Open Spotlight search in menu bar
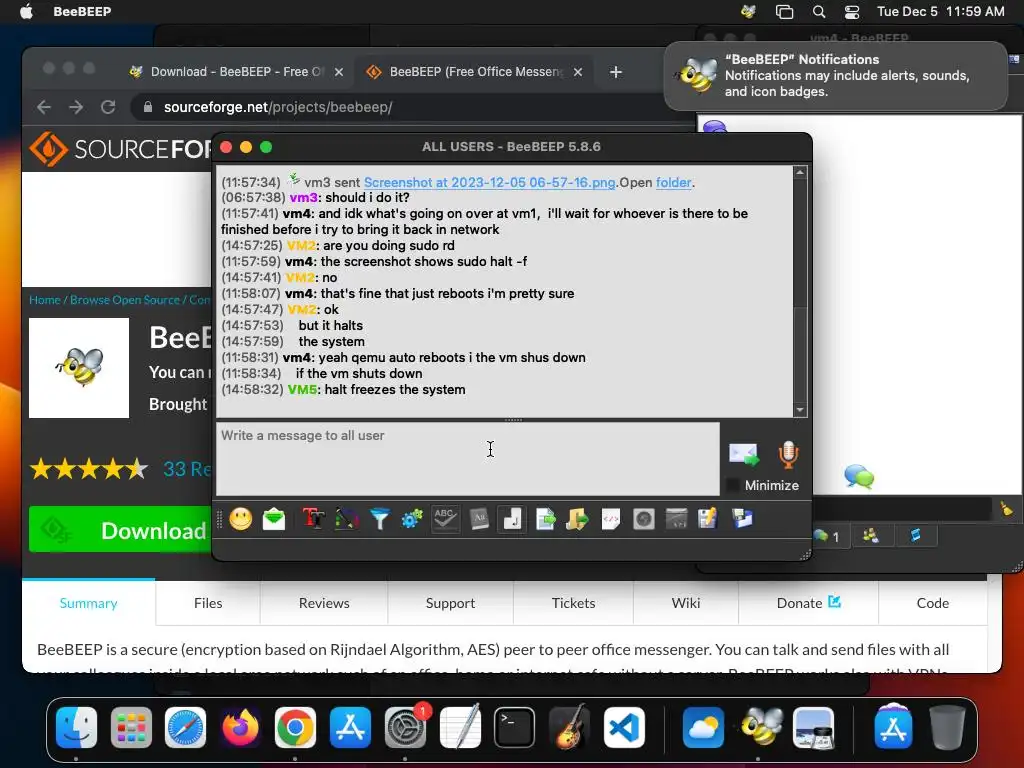The image size is (1024, 768). [x=818, y=11]
